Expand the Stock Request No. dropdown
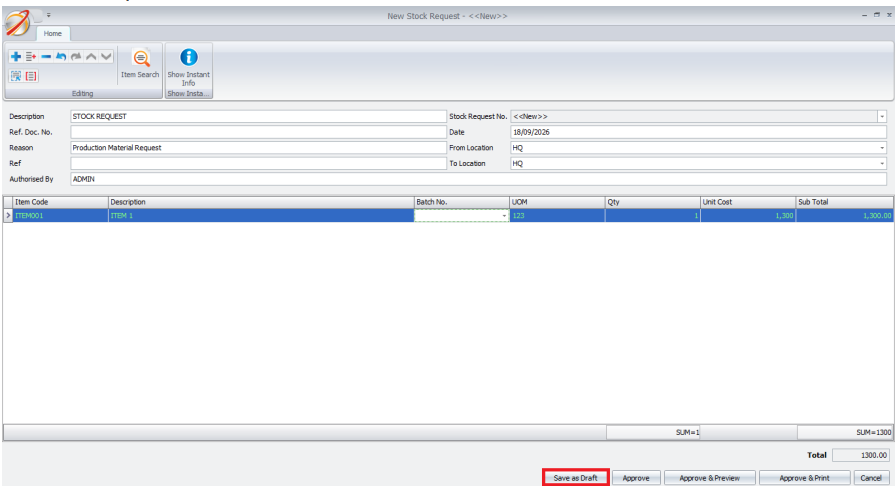 tap(882, 117)
